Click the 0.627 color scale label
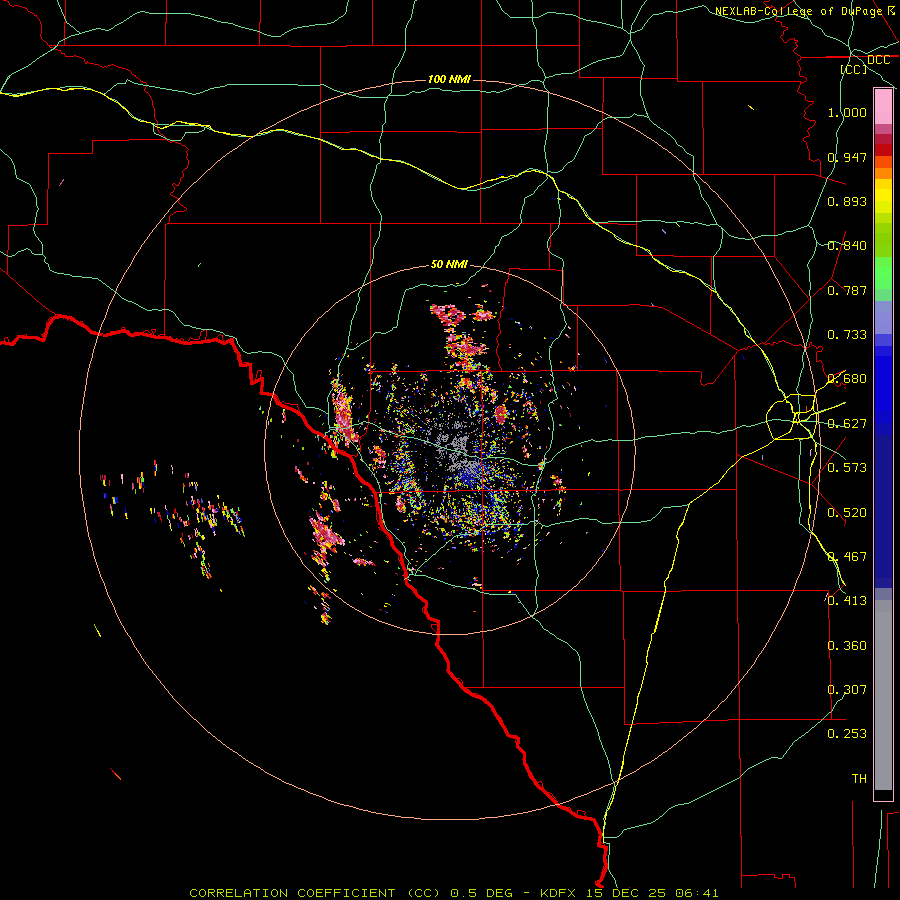The height and width of the screenshot is (900, 900). (x=847, y=424)
